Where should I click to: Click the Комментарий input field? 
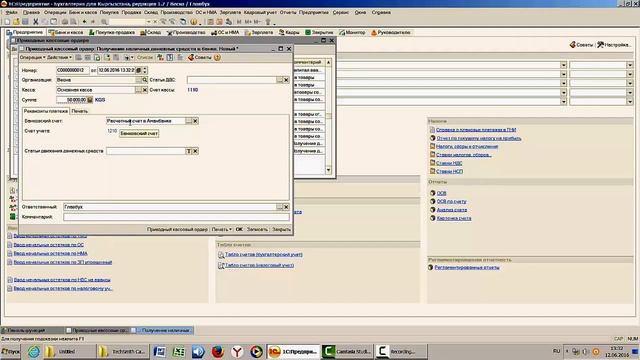pos(176,217)
